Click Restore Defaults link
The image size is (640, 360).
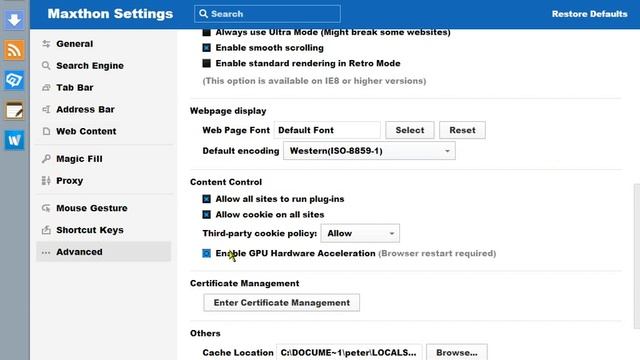click(x=589, y=14)
